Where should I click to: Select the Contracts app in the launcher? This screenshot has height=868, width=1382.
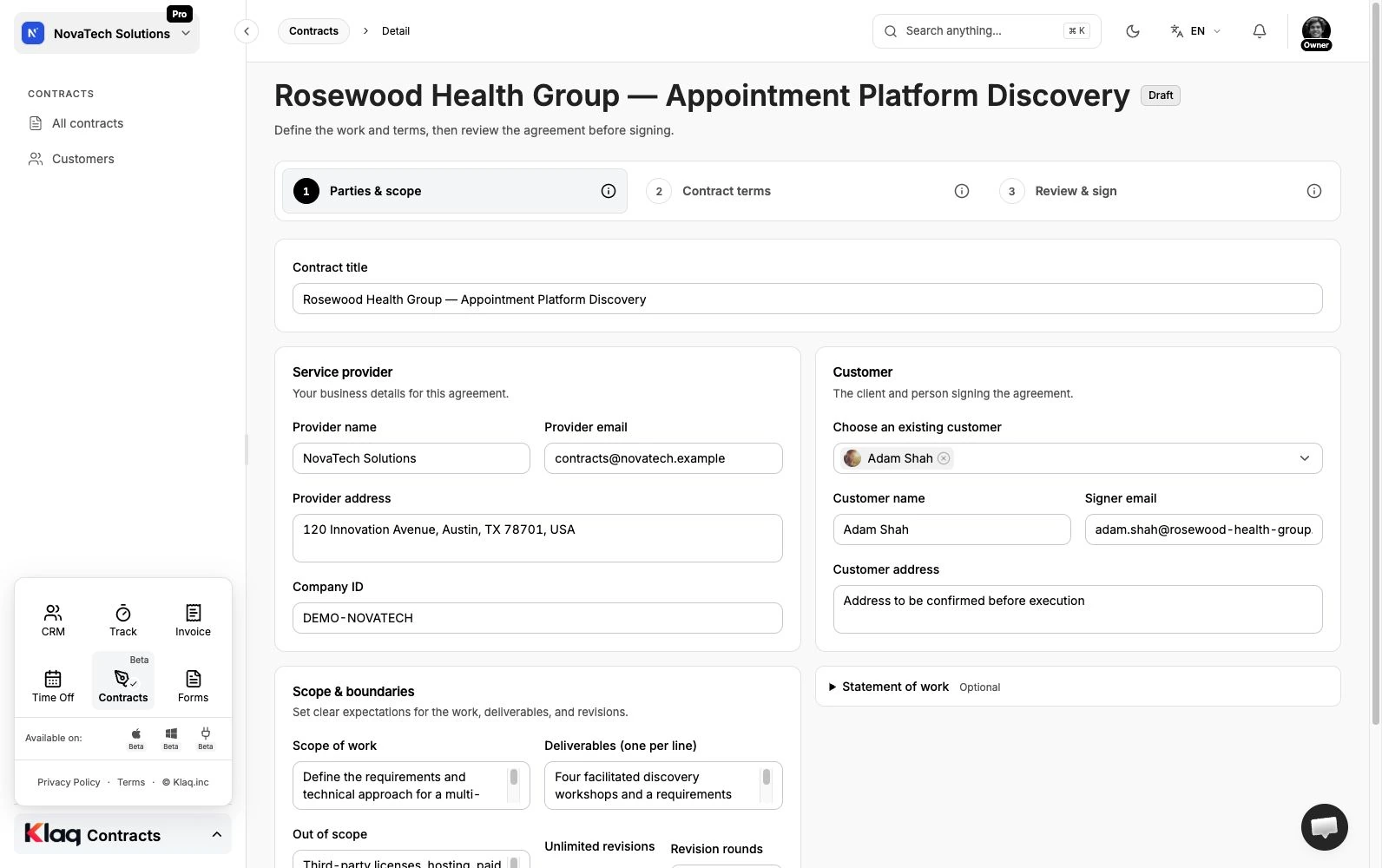click(123, 682)
